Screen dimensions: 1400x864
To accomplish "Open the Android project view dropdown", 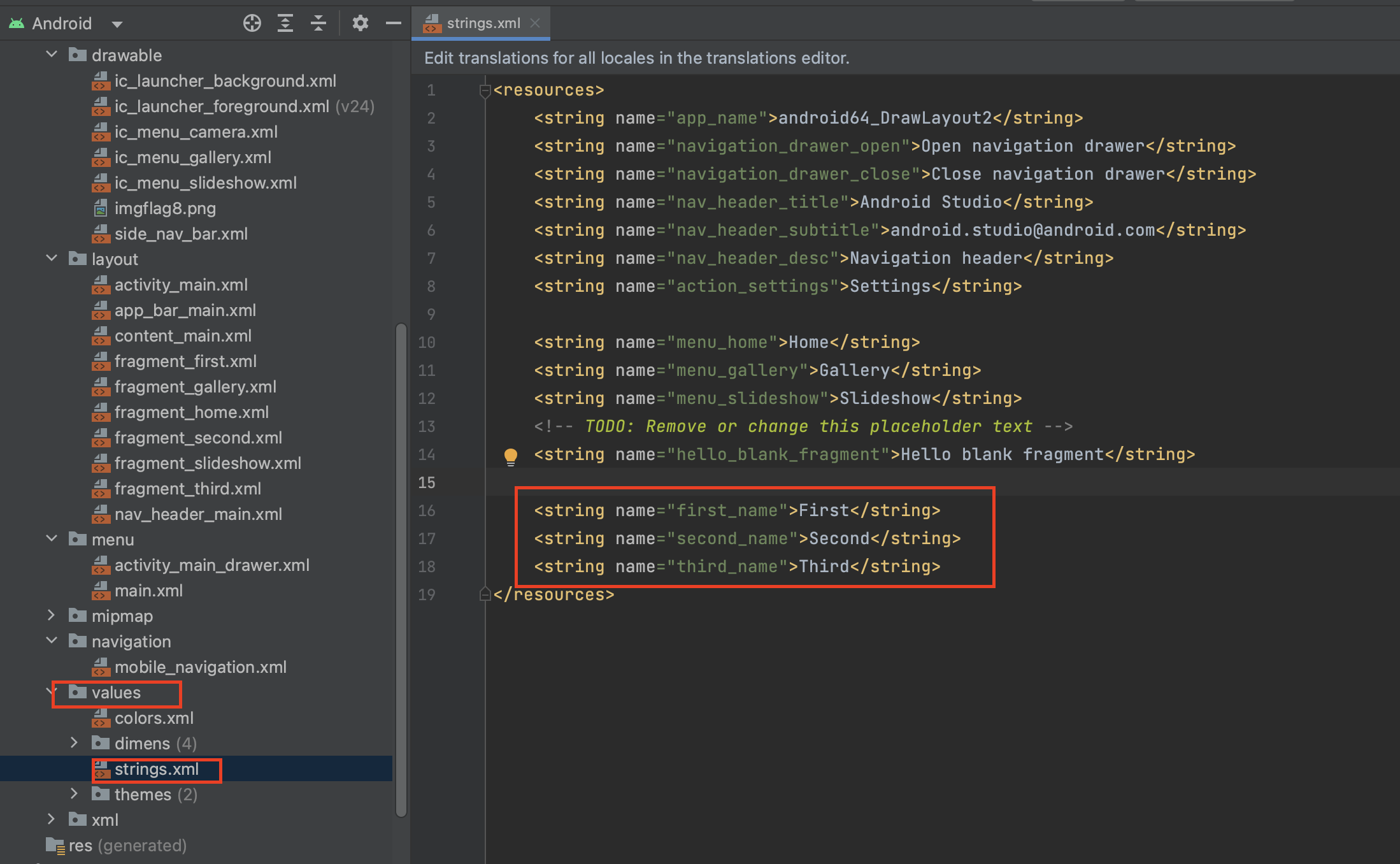I will pyautogui.click(x=117, y=24).
